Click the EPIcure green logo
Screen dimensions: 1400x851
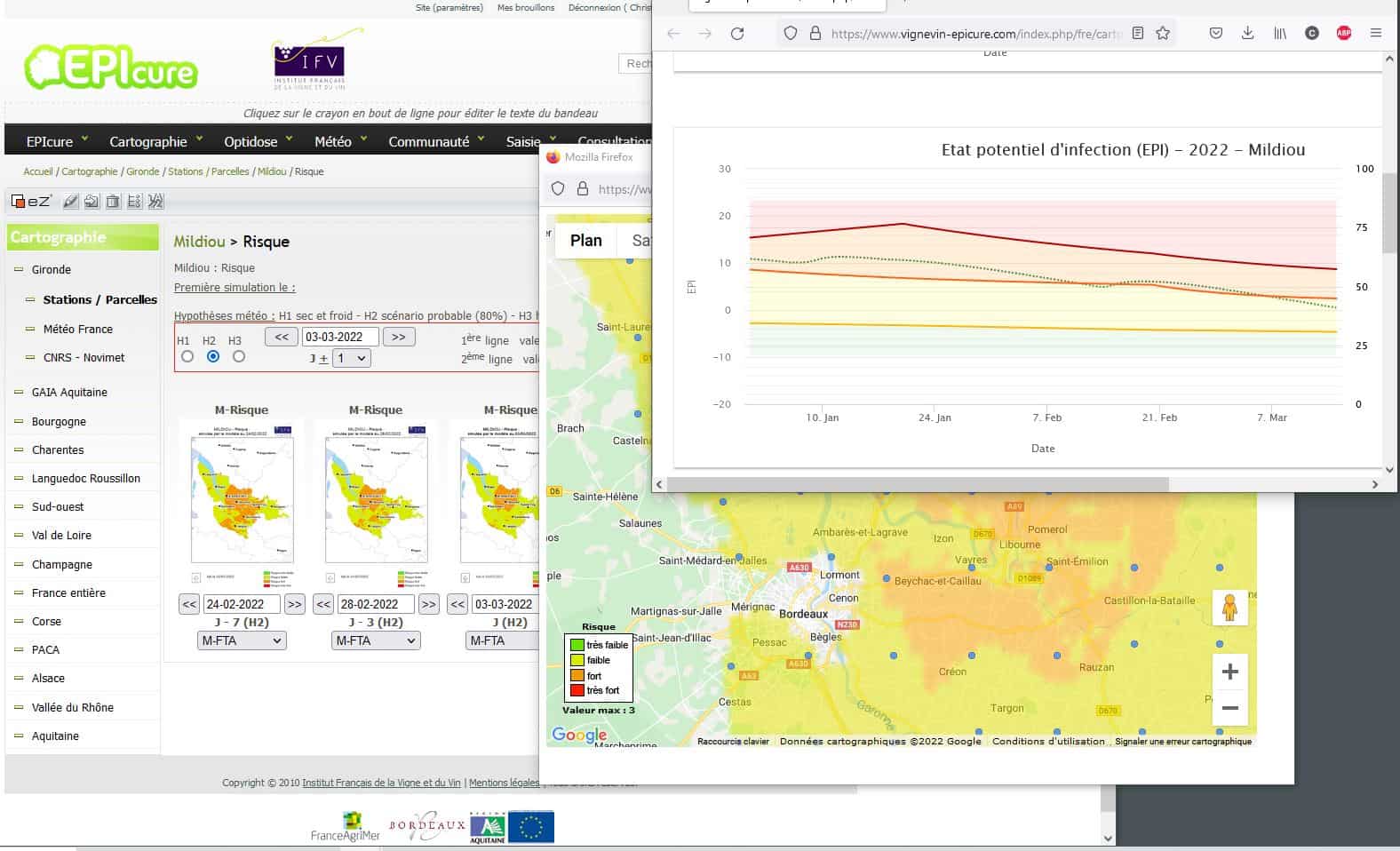[111, 66]
